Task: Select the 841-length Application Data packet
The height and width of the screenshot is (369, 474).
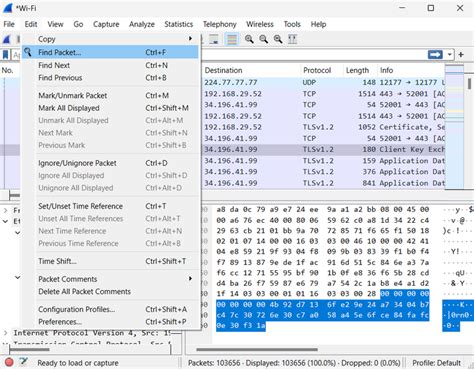Action: 323,183
